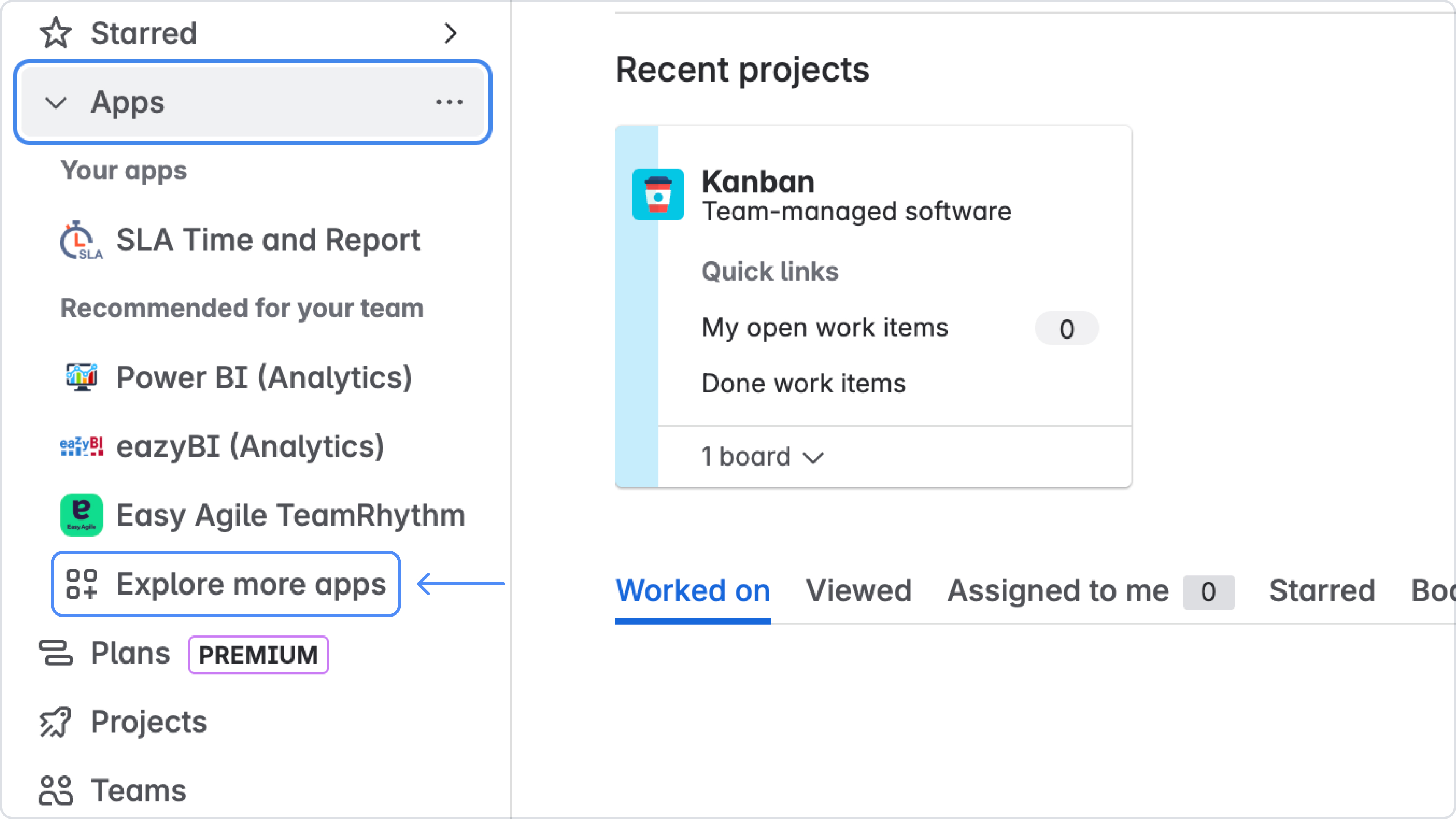Open My open work items link

click(x=825, y=328)
